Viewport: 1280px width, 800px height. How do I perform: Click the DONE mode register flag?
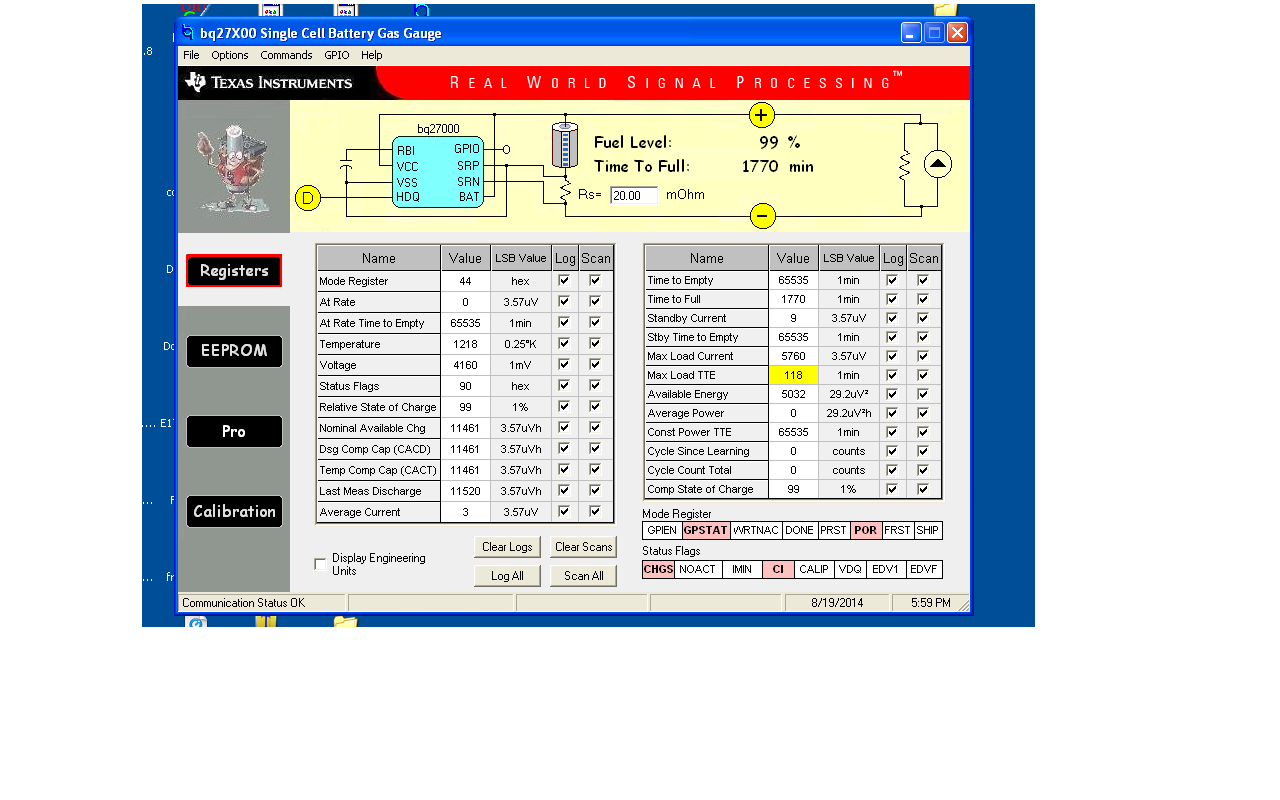click(800, 531)
